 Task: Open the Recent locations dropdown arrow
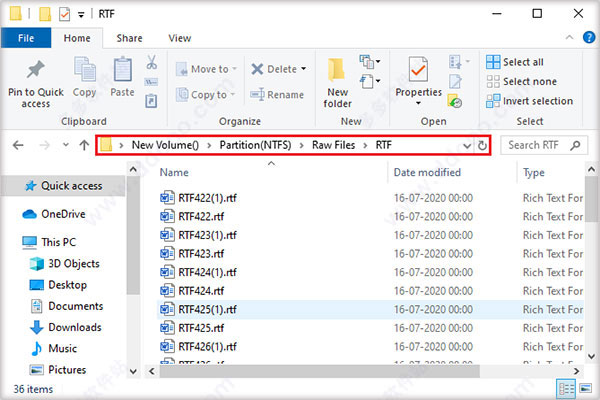pos(66,145)
